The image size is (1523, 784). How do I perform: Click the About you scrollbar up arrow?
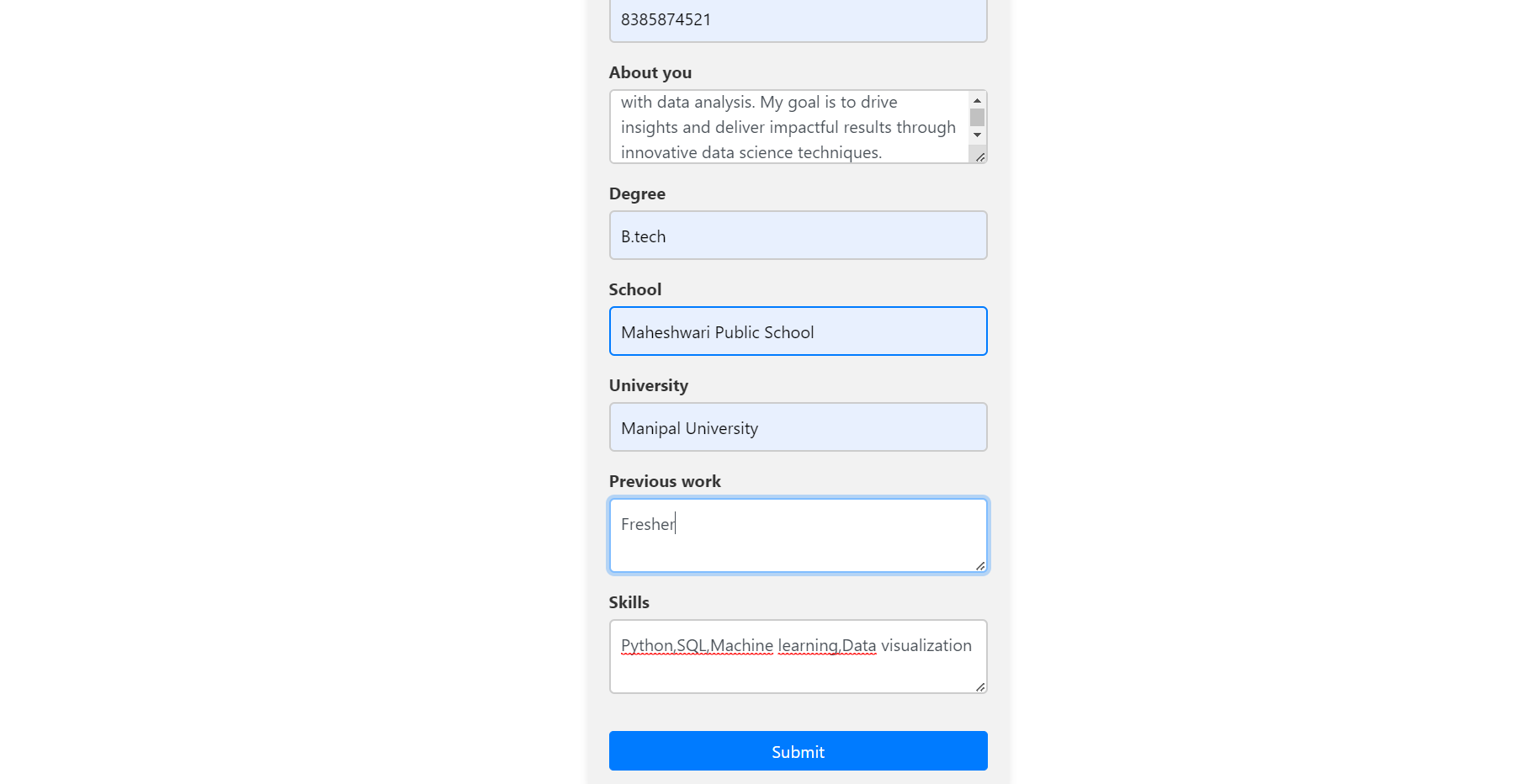click(x=977, y=100)
